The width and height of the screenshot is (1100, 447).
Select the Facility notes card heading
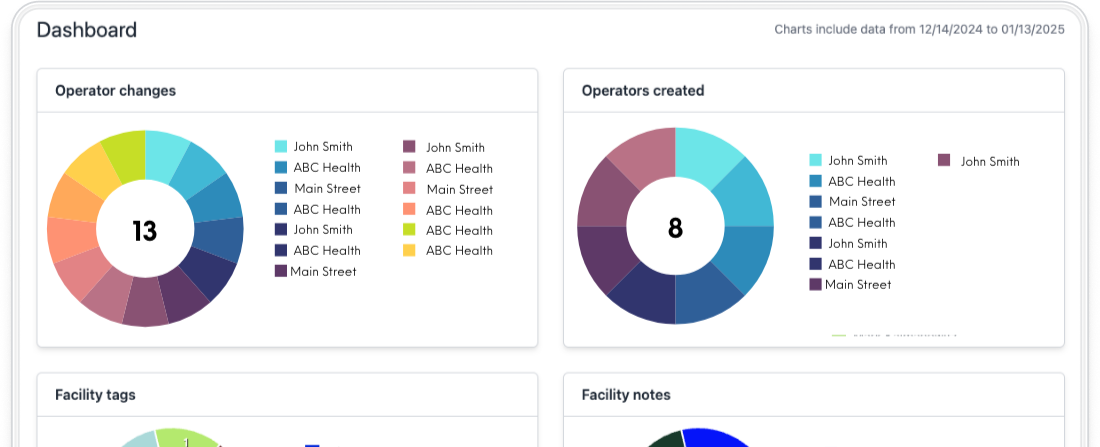(x=626, y=395)
